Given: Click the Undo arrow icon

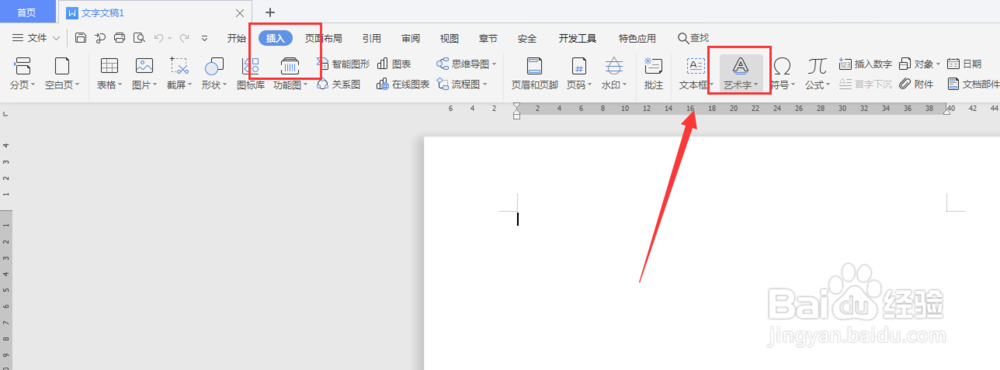Looking at the screenshot, I should [158, 38].
